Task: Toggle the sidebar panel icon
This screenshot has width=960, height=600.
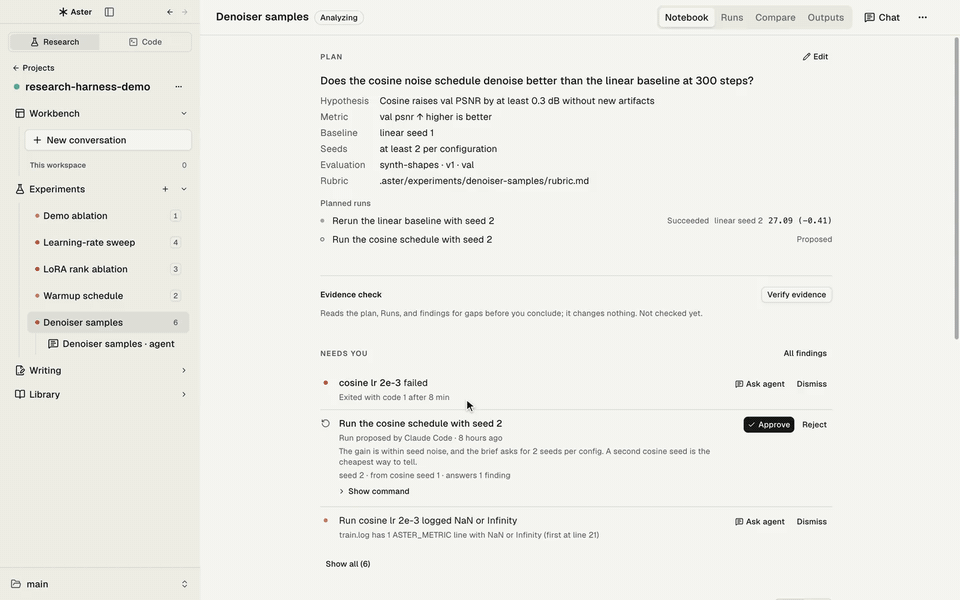Action: pyautogui.click(x=109, y=12)
